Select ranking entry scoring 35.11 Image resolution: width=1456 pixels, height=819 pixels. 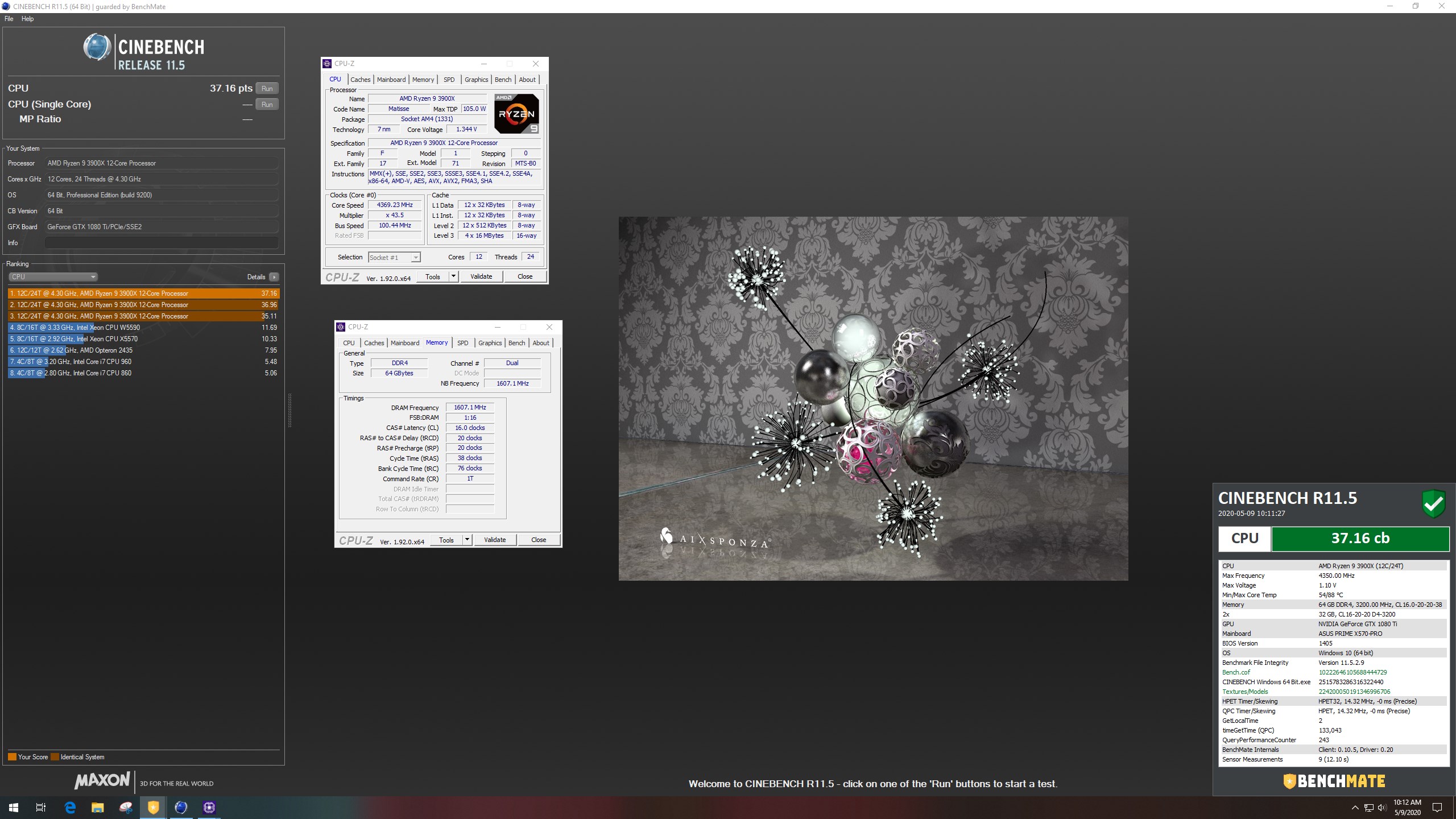(144, 316)
